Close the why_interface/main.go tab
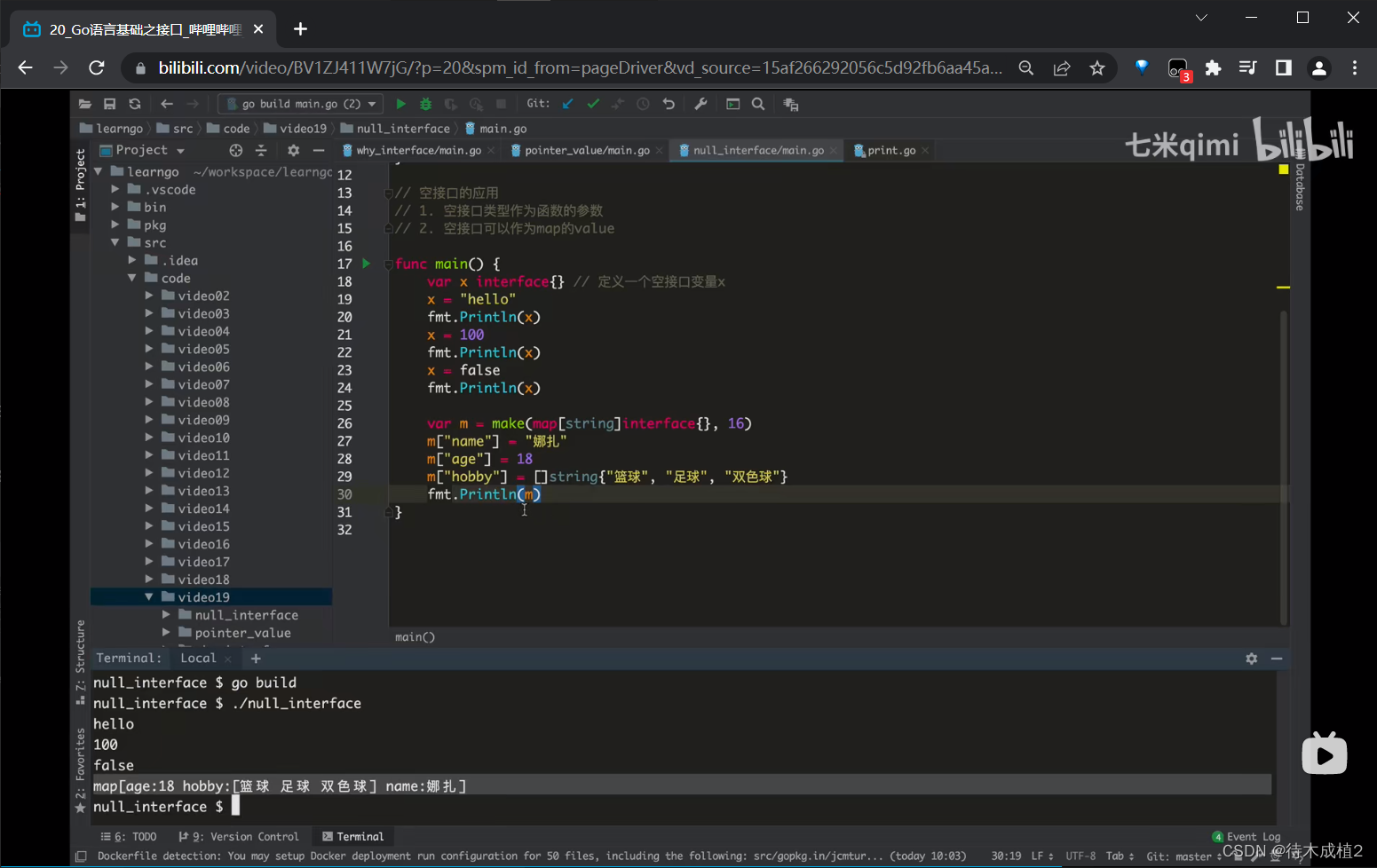Viewport: 1377px width, 868px height. [491, 151]
